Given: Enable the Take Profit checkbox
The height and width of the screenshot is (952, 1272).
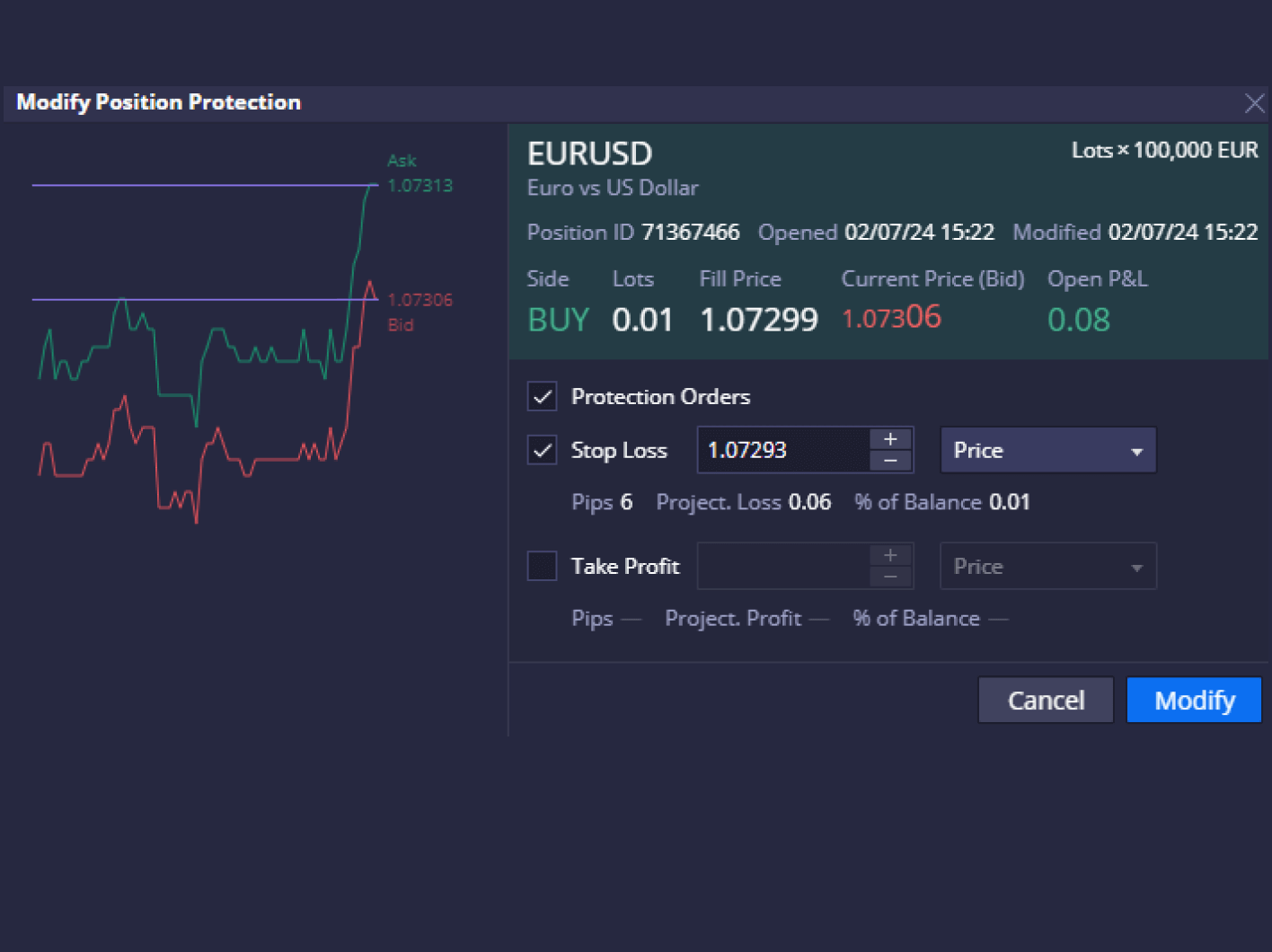Looking at the screenshot, I should (x=542, y=566).
